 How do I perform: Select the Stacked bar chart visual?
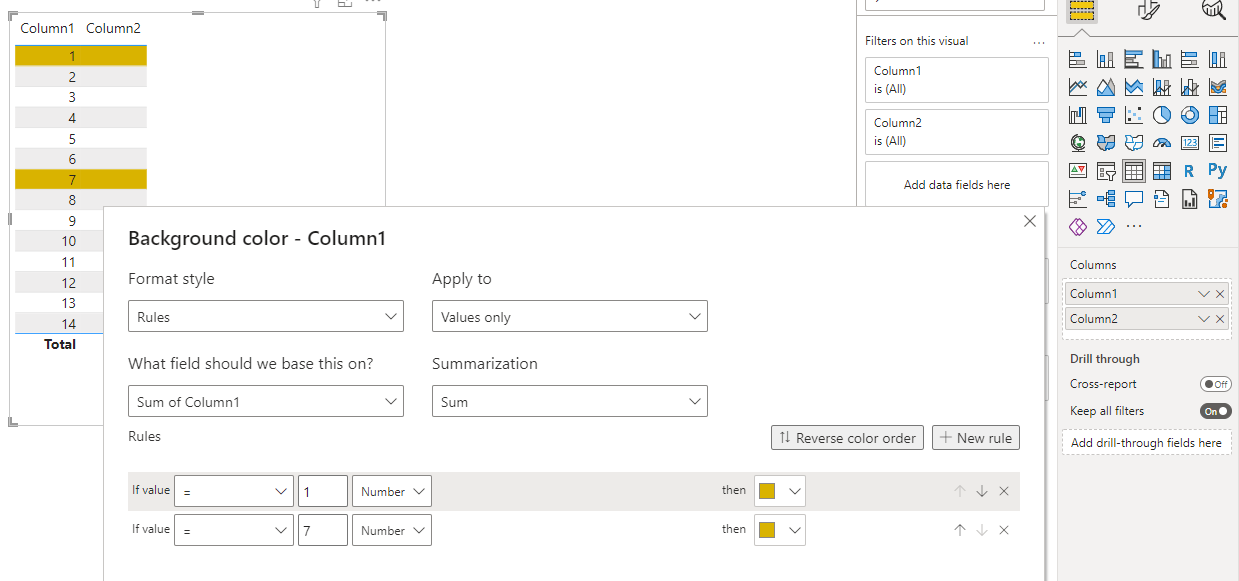[x=1077, y=59]
